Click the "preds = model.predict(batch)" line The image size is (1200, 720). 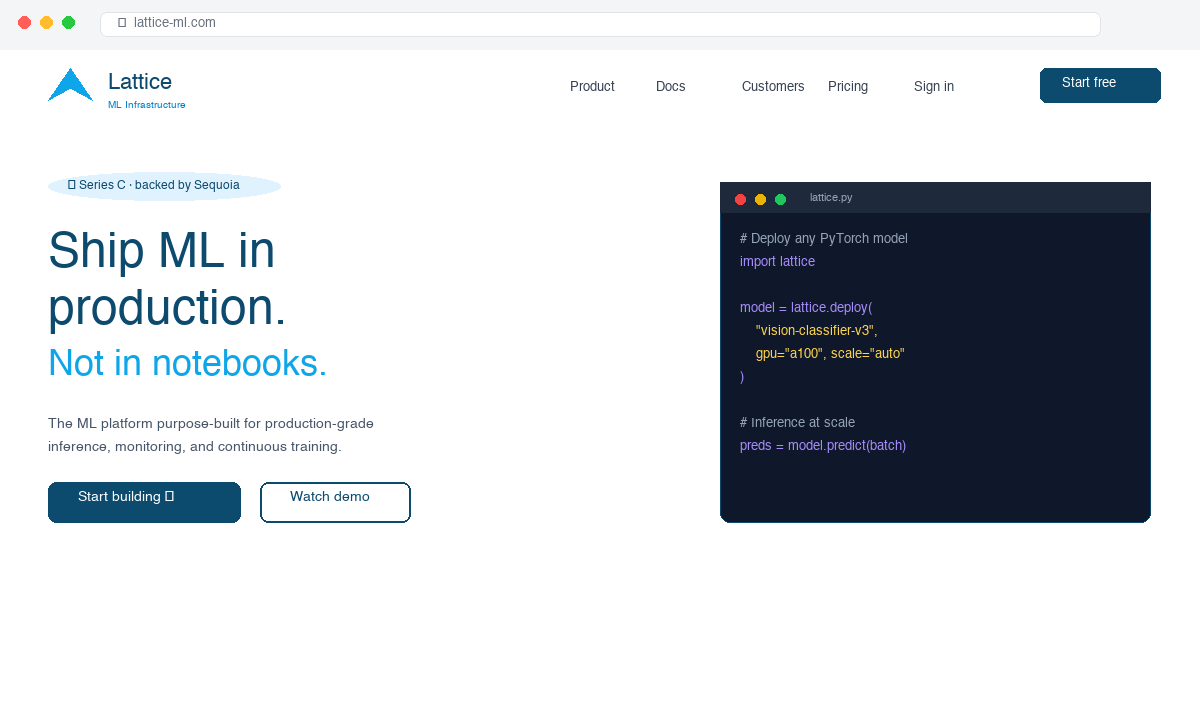click(823, 446)
